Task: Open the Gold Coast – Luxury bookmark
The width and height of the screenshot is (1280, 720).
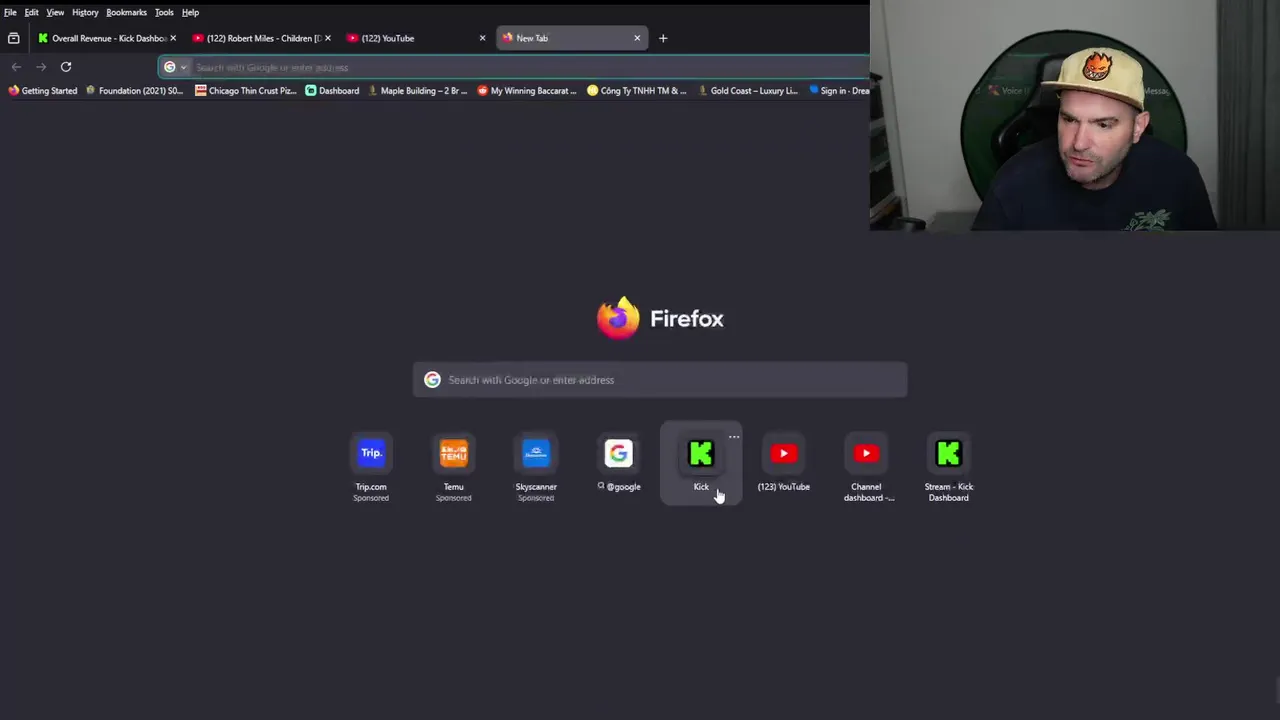Action: [x=748, y=91]
